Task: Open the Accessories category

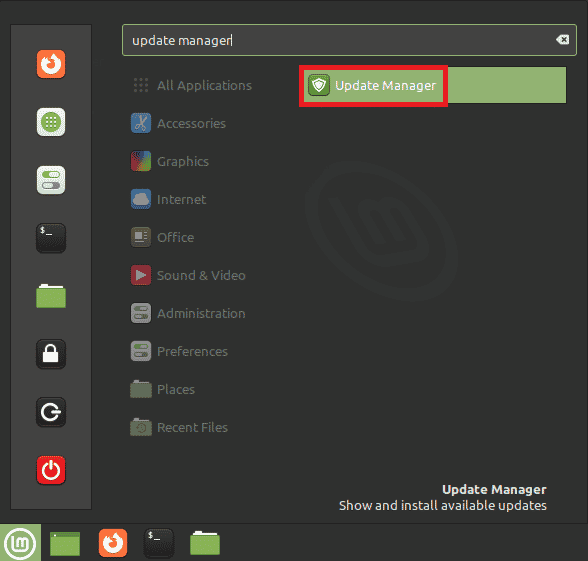Action: 178,123
